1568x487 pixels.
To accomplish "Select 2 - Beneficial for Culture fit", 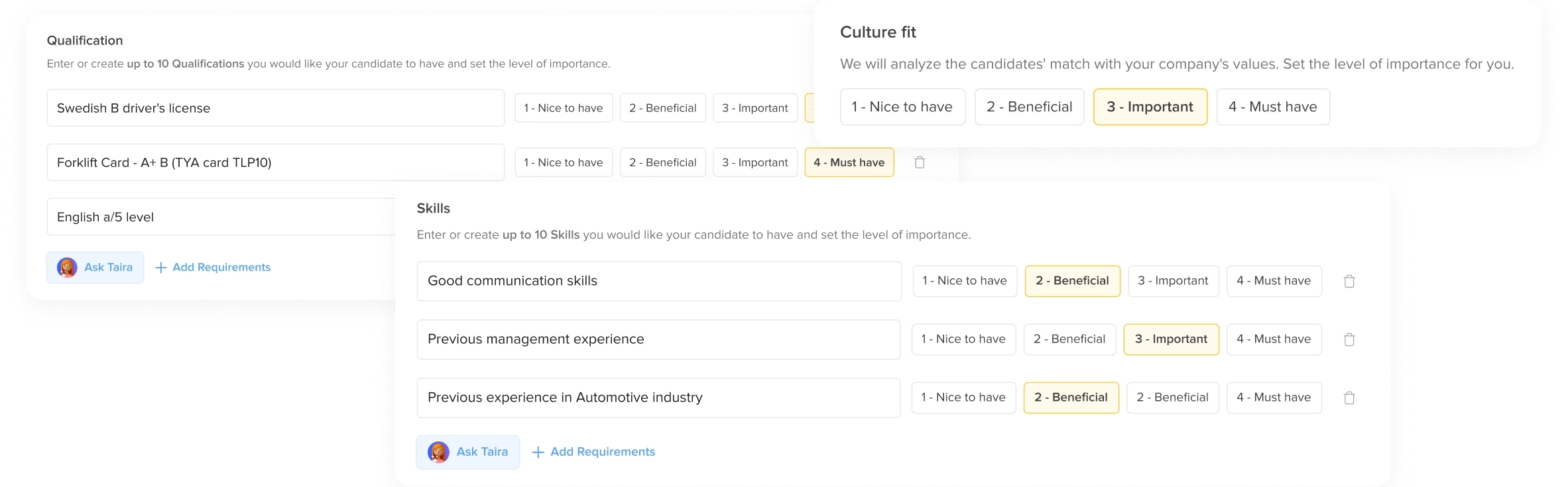I will point(1029,107).
